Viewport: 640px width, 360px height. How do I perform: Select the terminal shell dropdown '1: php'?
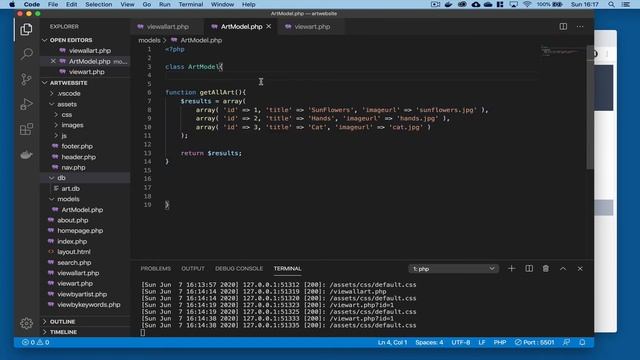pyautogui.click(x=453, y=269)
